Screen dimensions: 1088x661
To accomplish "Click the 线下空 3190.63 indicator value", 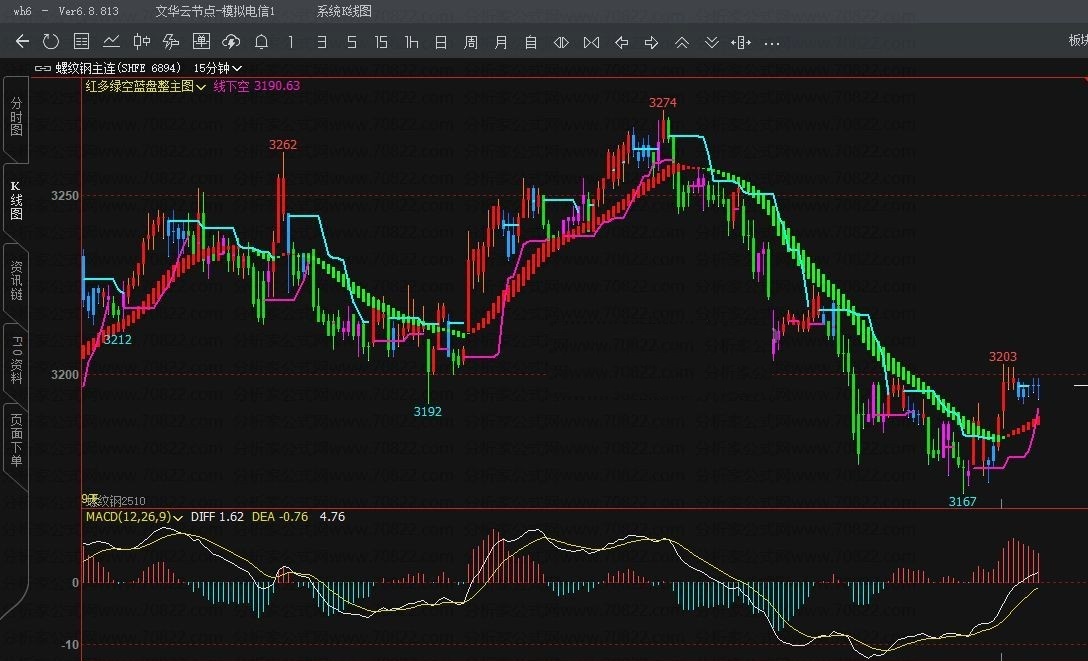I will [x=257, y=86].
